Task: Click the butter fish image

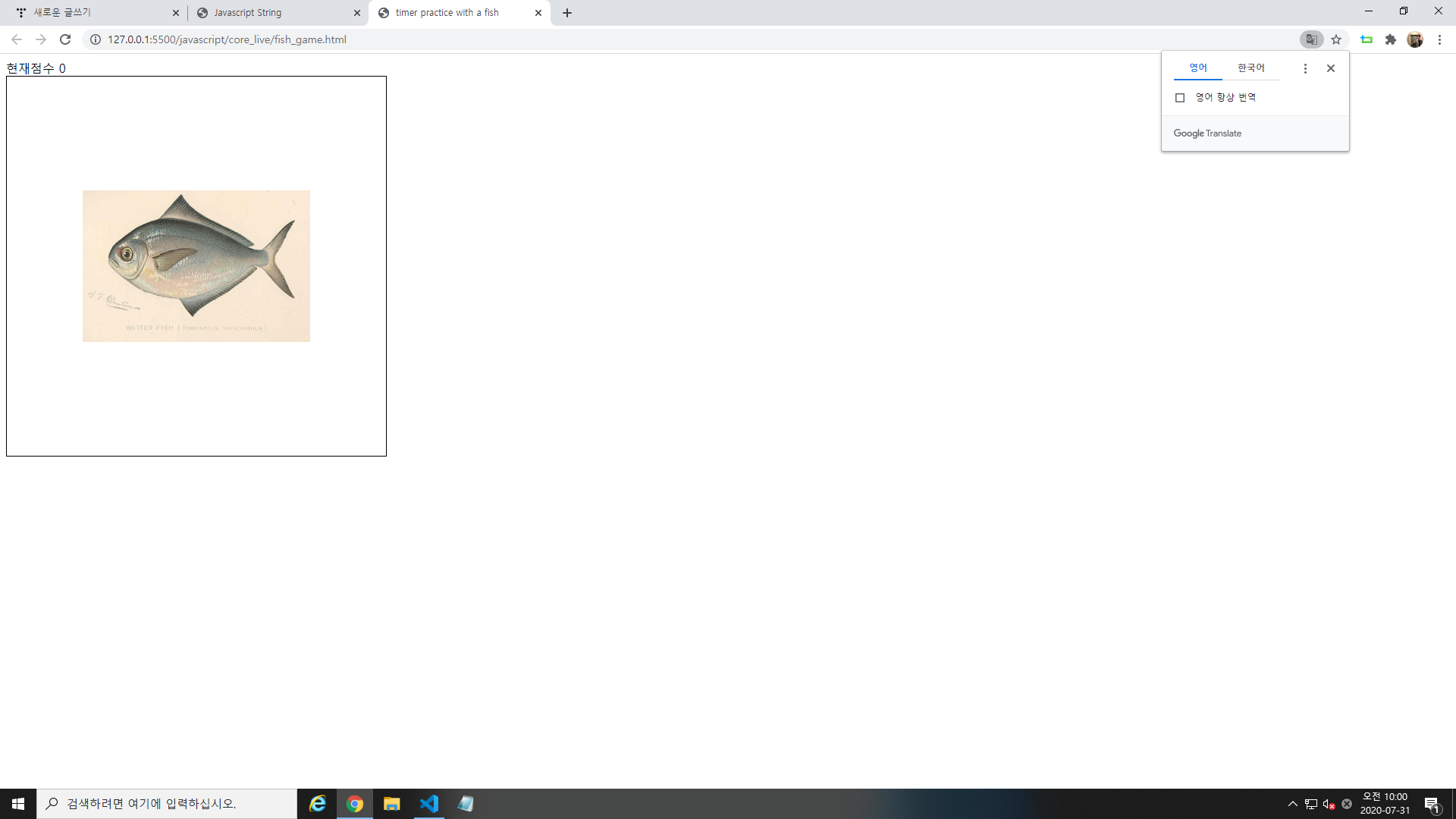Action: pos(196,265)
